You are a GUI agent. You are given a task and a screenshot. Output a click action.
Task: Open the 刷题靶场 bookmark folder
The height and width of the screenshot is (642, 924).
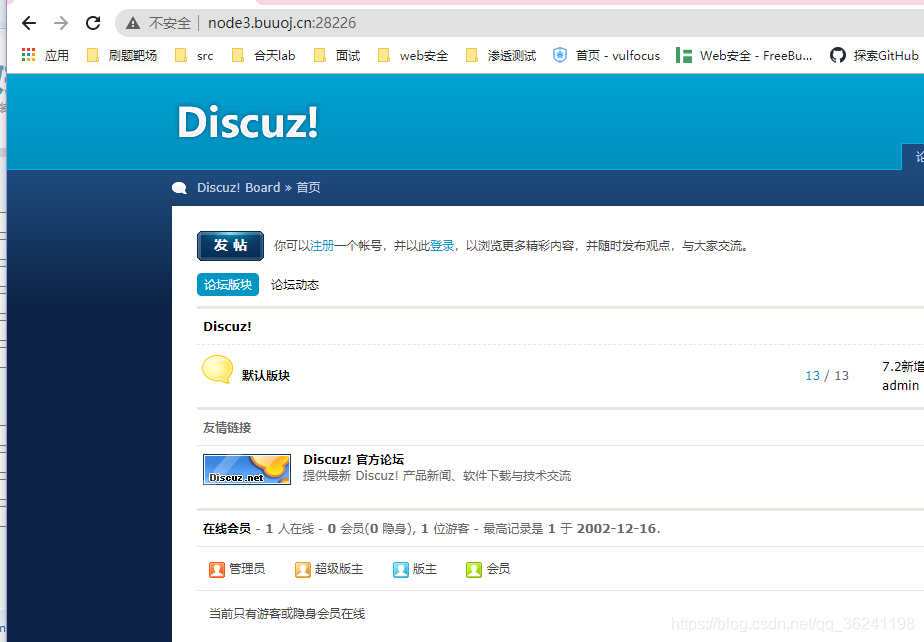pyautogui.click(x=122, y=55)
